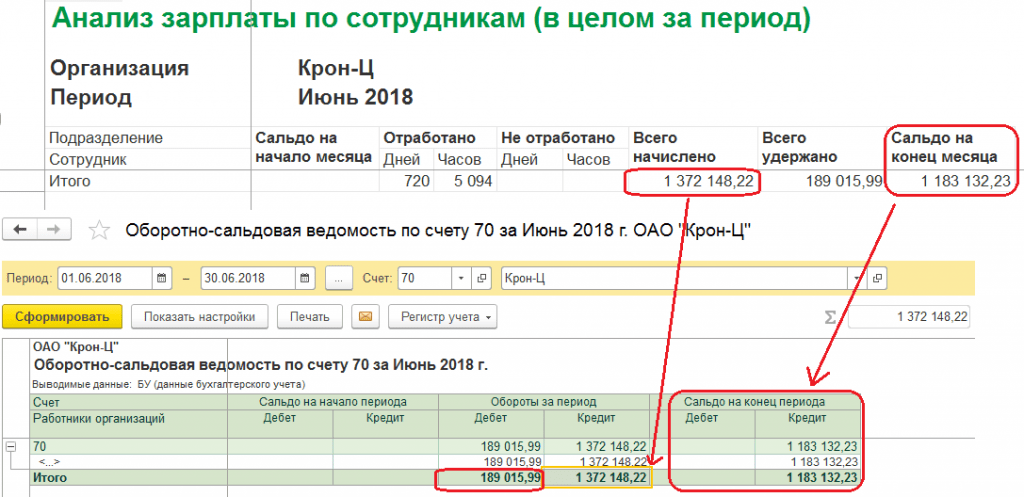This screenshot has height=497, width=1024.
Task: Click the Сальдо на начало месяца header
Action: (x=314, y=148)
